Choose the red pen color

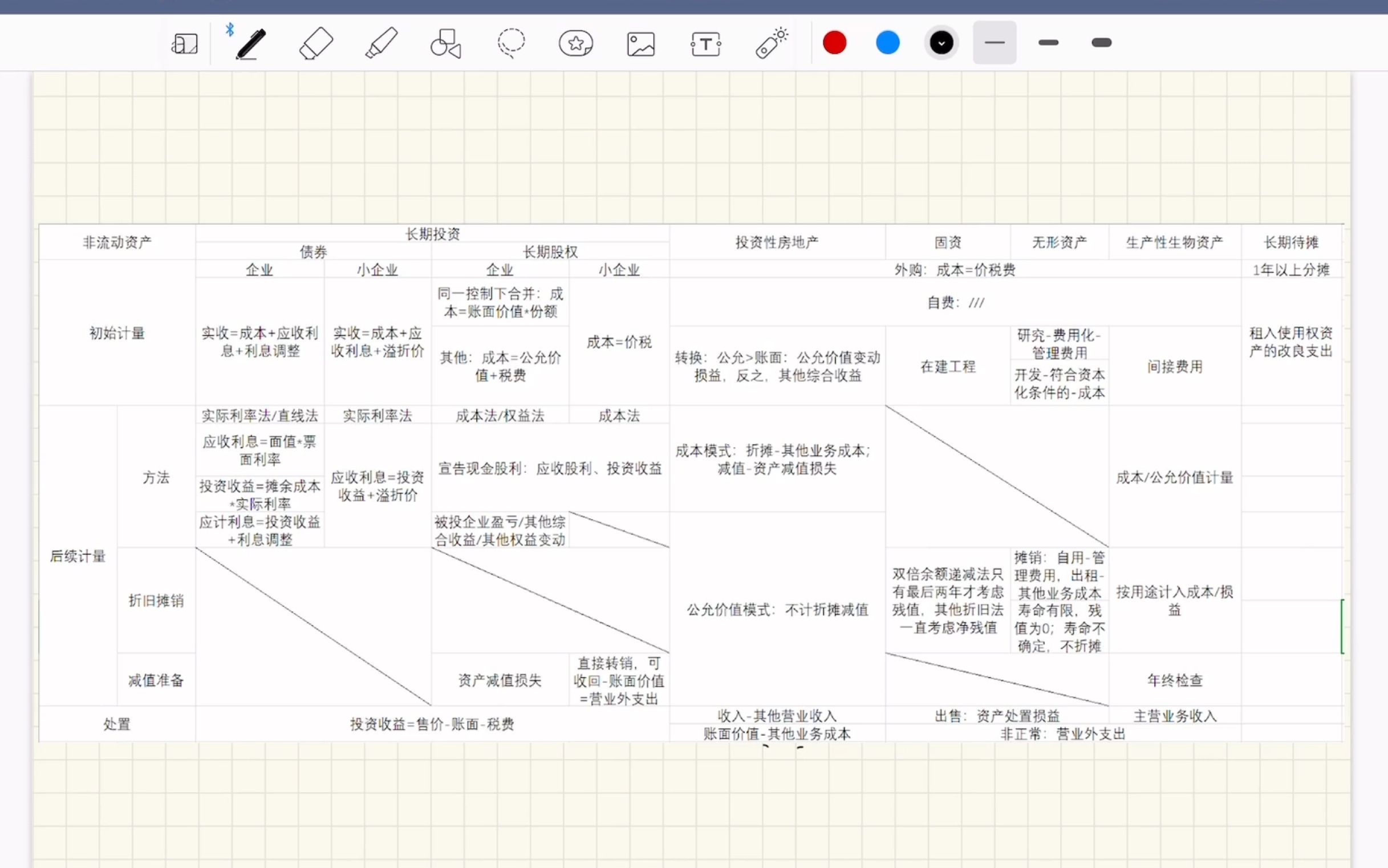pos(834,42)
